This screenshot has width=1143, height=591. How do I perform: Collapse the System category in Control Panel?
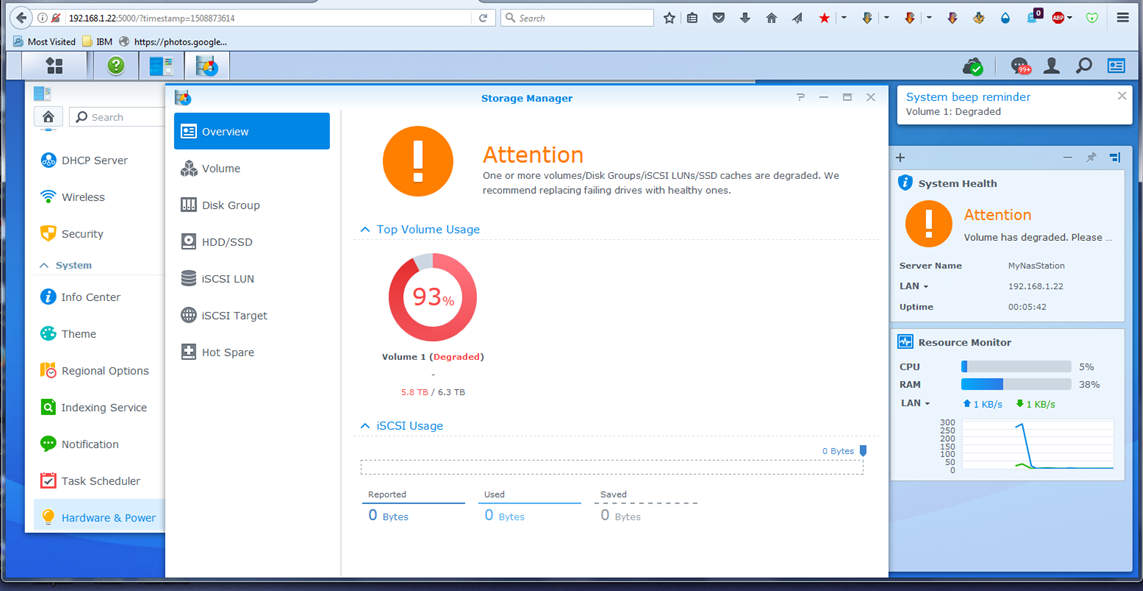click(x=44, y=266)
